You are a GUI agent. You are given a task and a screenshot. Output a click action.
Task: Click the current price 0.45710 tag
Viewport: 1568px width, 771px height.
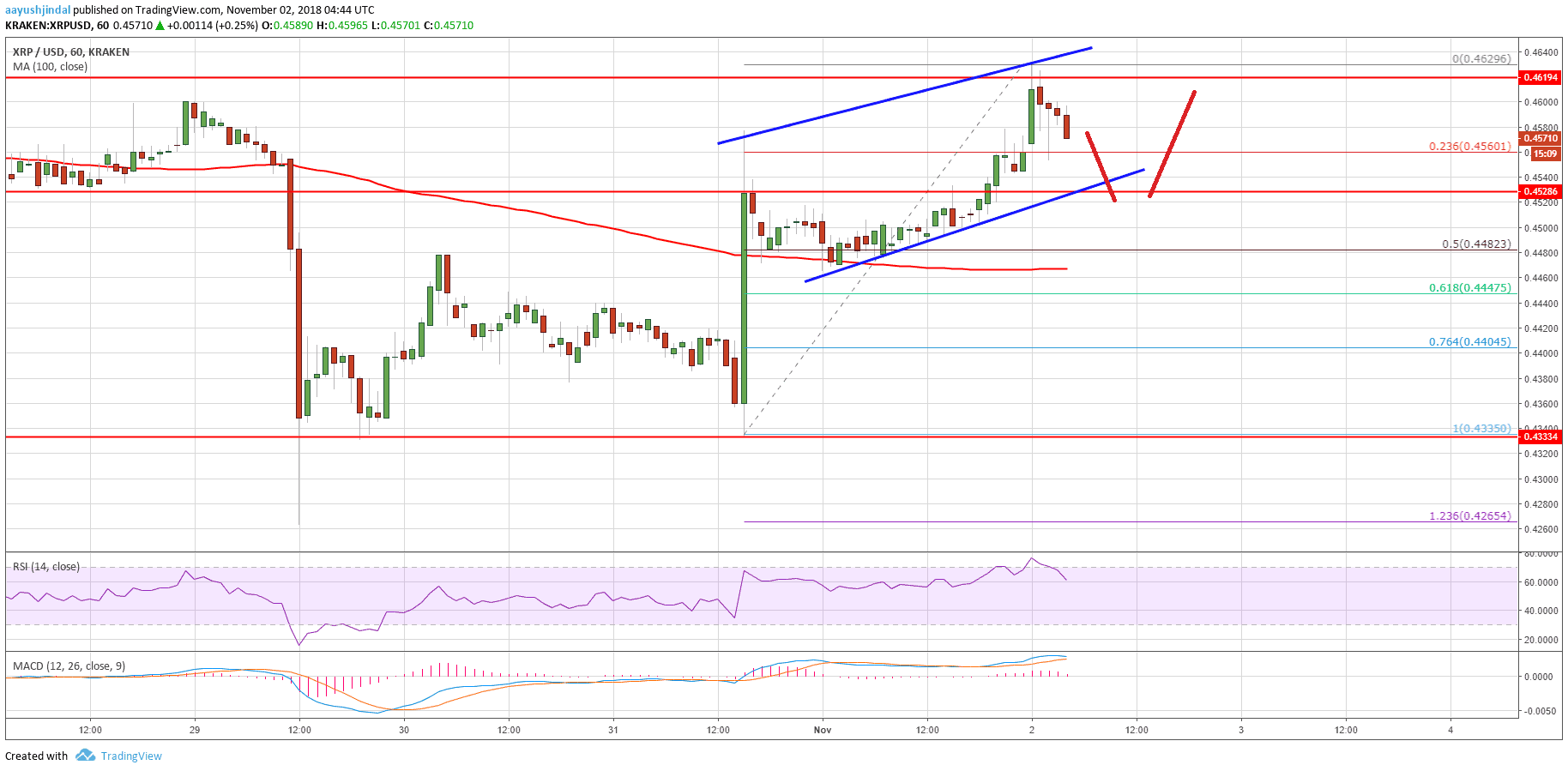(x=1540, y=138)
